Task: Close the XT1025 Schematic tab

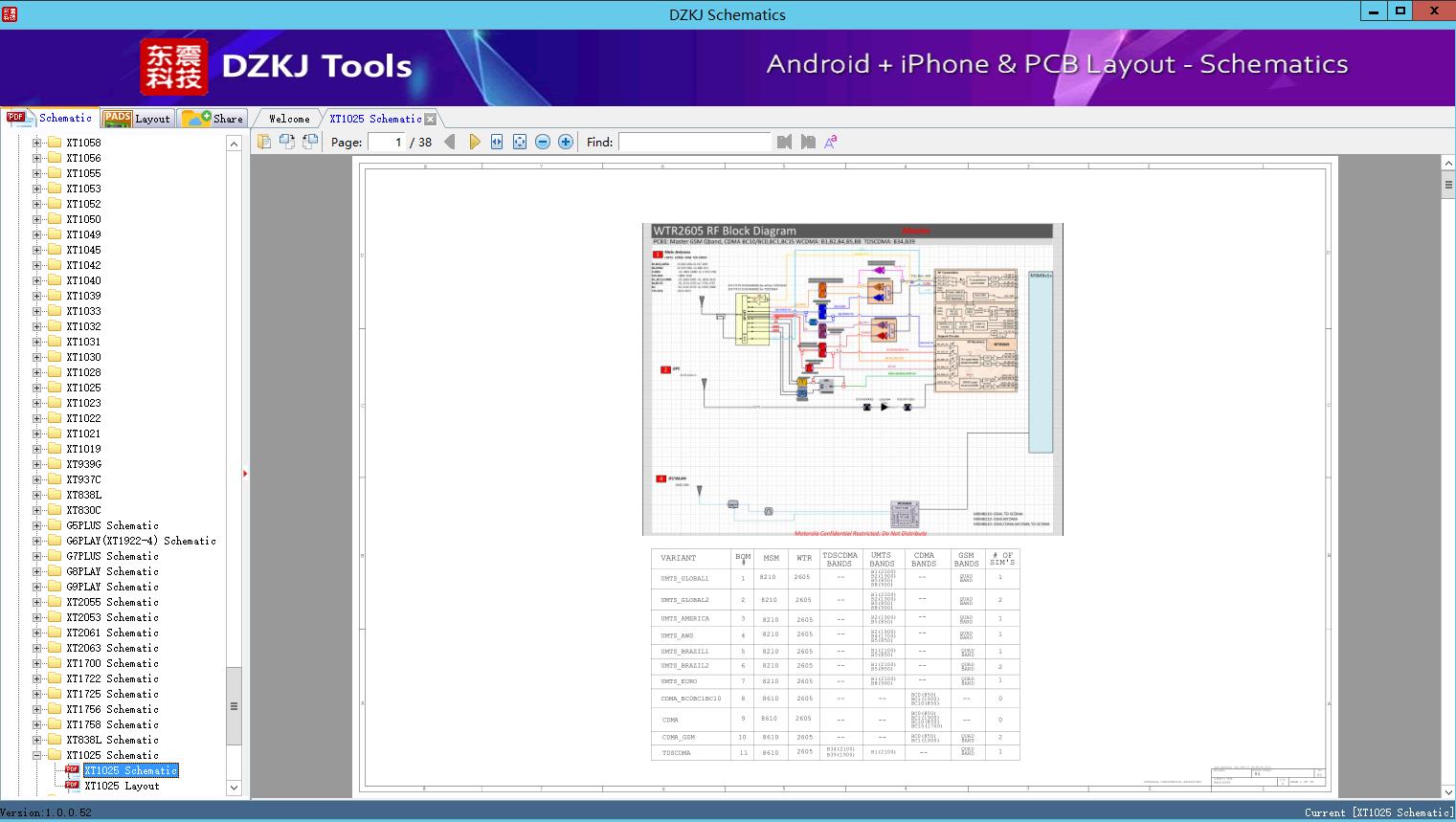Action: tap(431, 119)
